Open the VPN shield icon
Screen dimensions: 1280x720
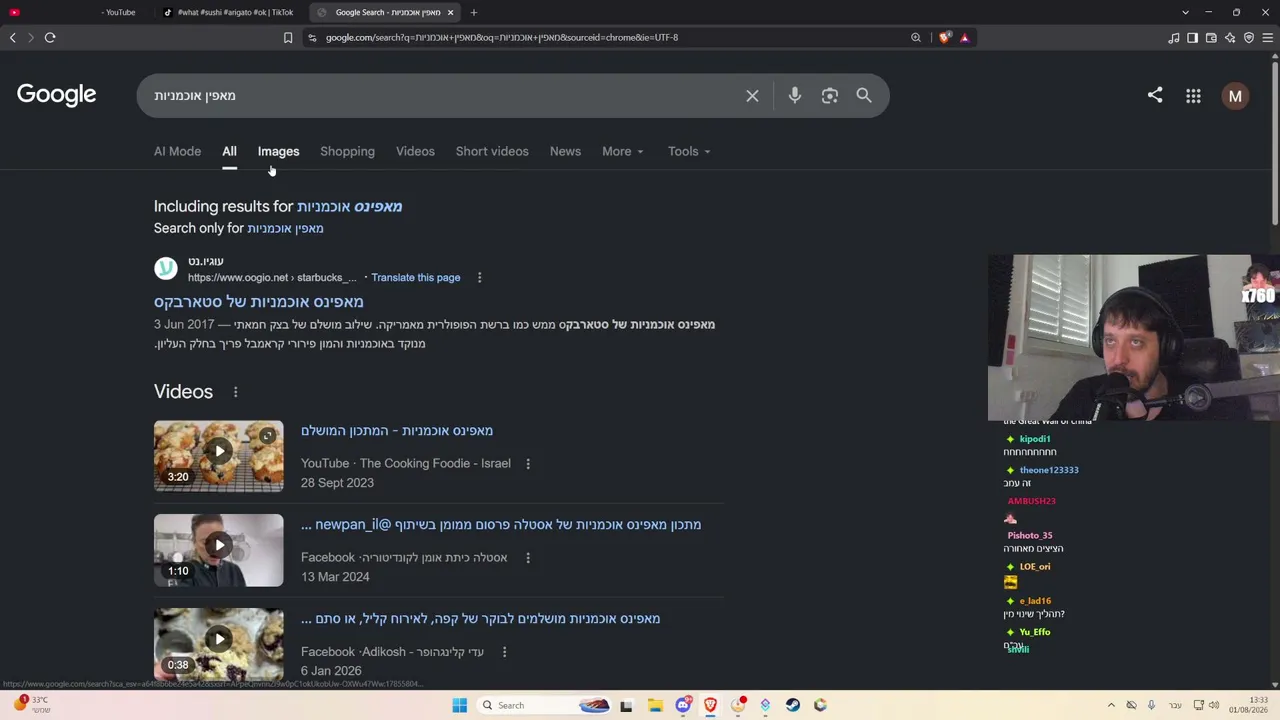coord(1249,38)
